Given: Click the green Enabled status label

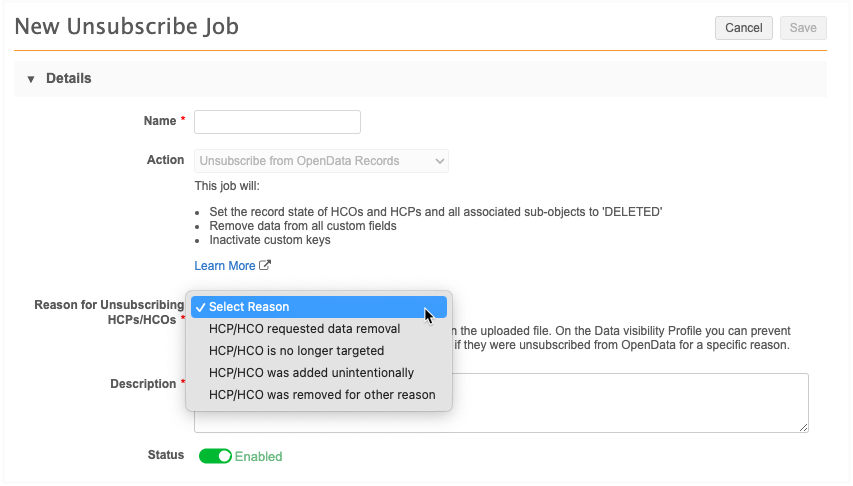Looking at the screenshot, I should 259,457.
